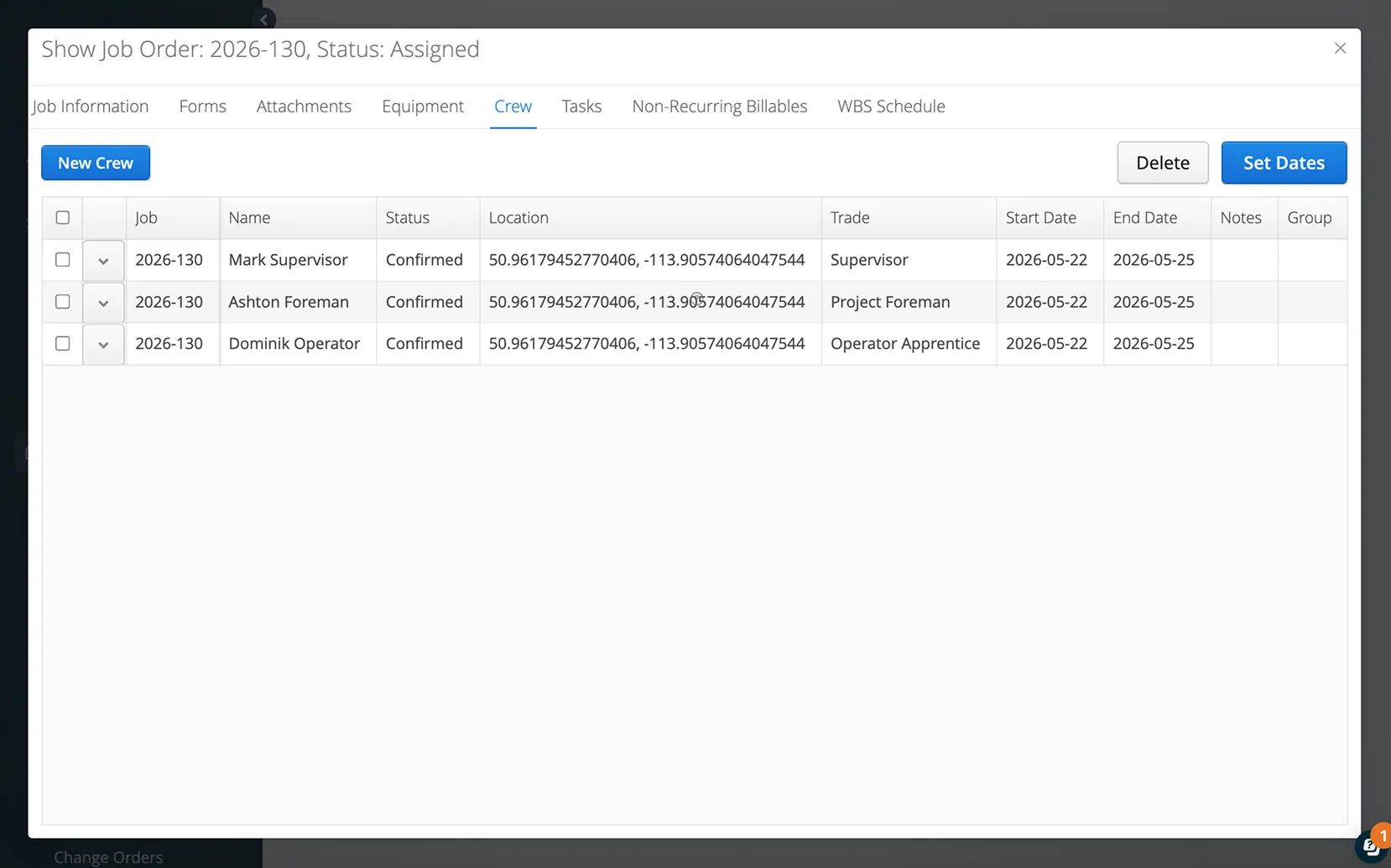Viewport: 1391px width, 868px height.
Task: Sort by the End Date column header
Action: click(x=1157, y=218)
